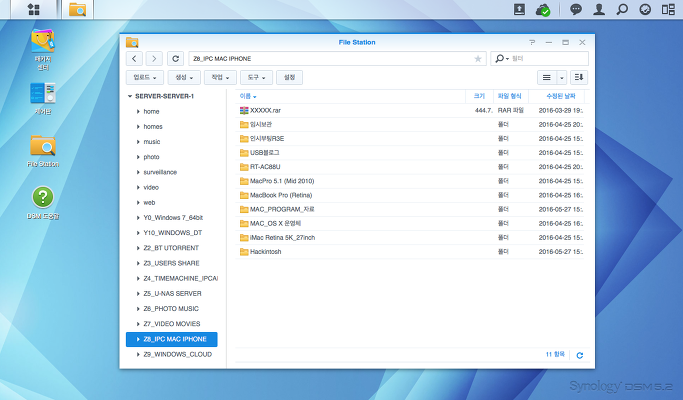Select the MAC_PROGRAM_자료 folder row
683x400 pixels.
[x=409, y=209]
